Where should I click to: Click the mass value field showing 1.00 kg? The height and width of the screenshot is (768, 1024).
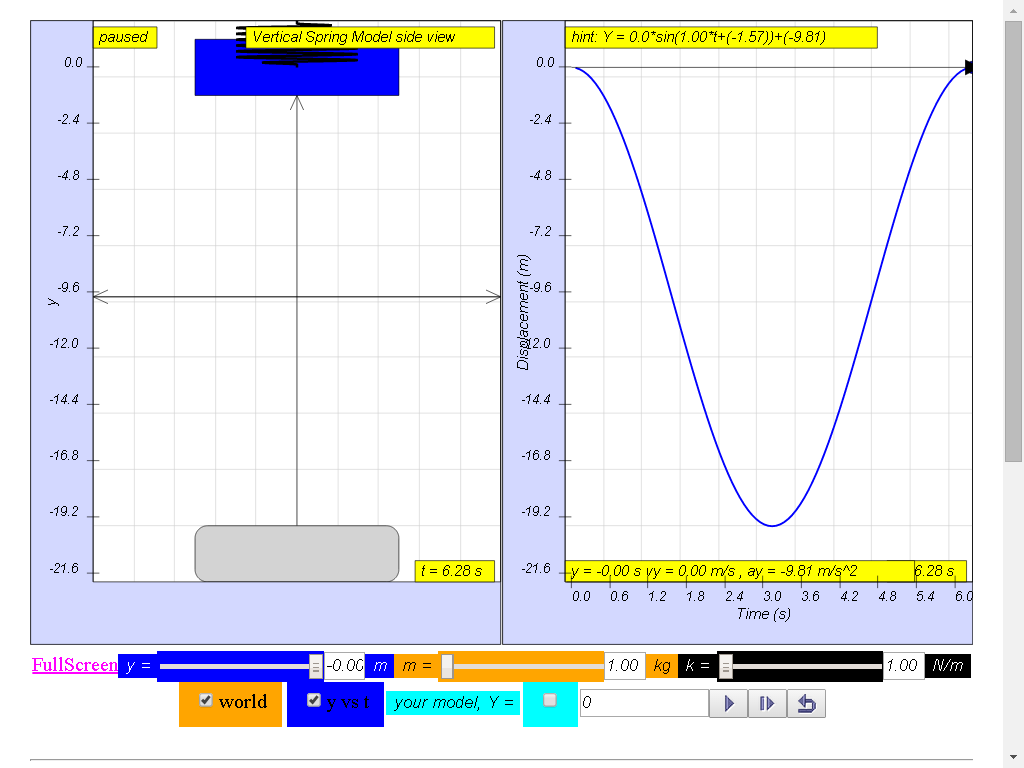coord(625,665)
